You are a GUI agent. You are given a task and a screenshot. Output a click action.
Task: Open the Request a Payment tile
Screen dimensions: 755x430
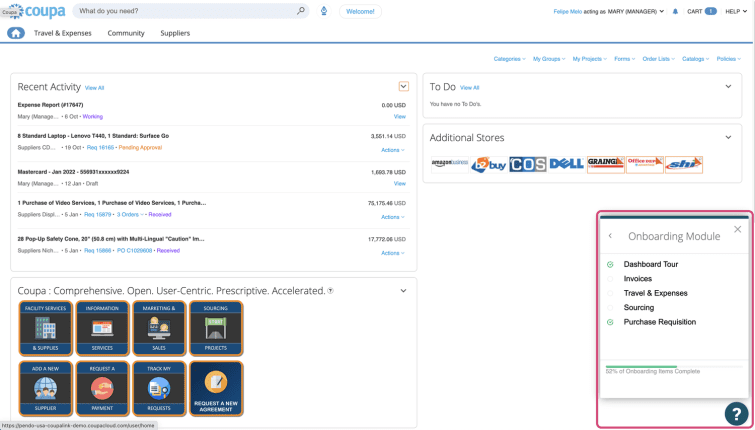point(102,388)
